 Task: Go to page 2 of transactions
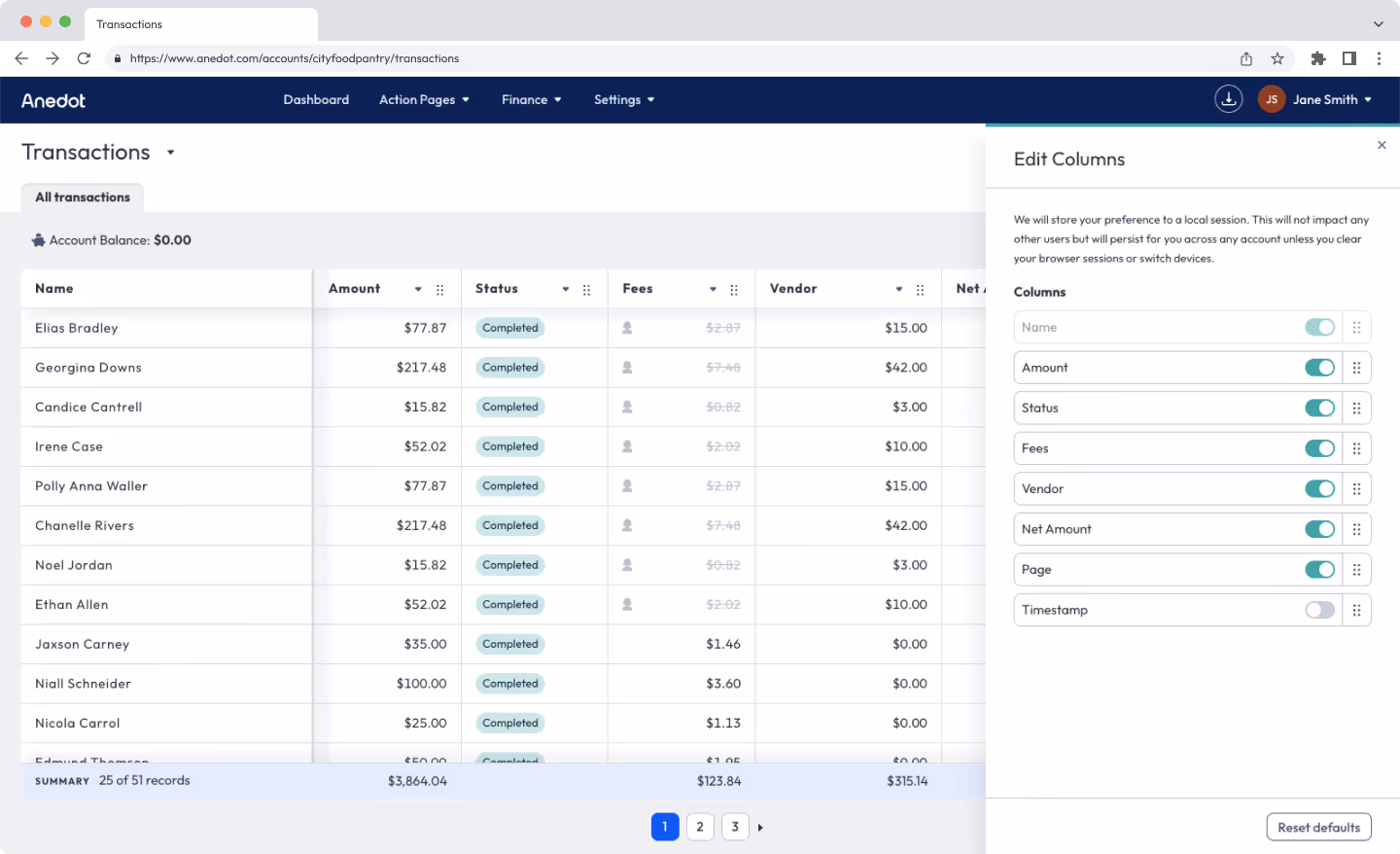click(700, 826)
